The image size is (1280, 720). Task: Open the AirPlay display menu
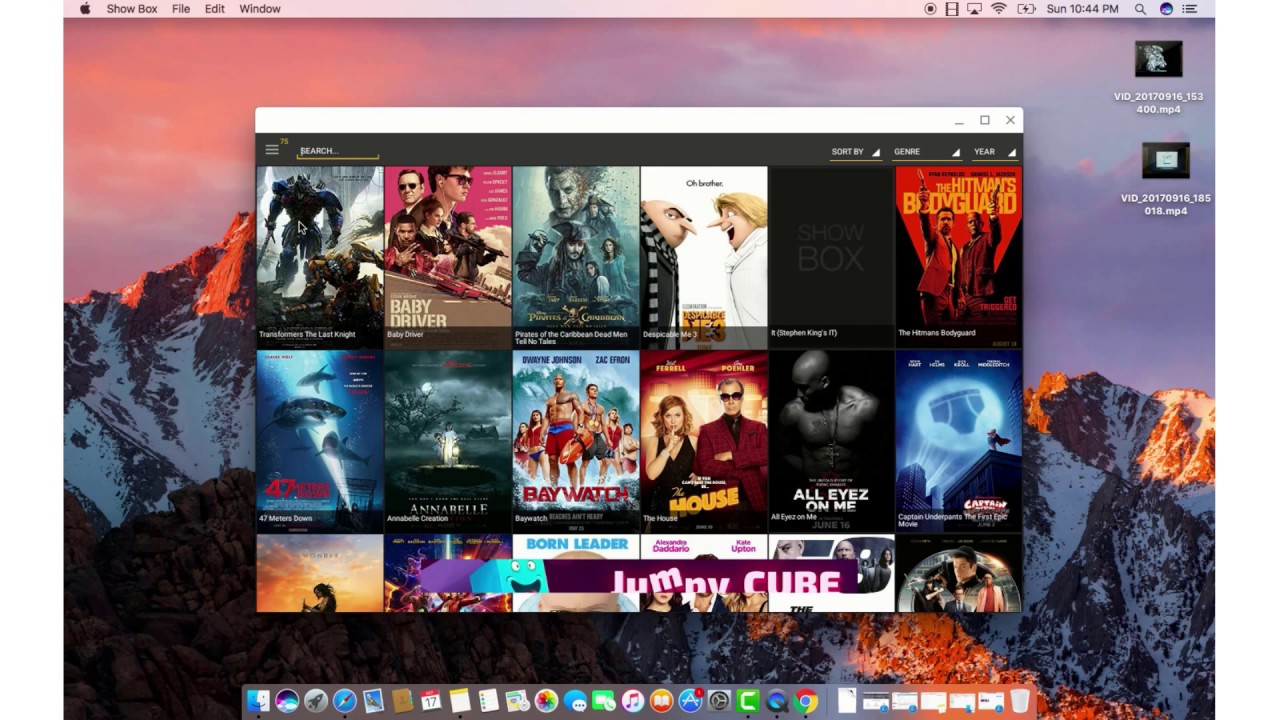pos(975,9)
